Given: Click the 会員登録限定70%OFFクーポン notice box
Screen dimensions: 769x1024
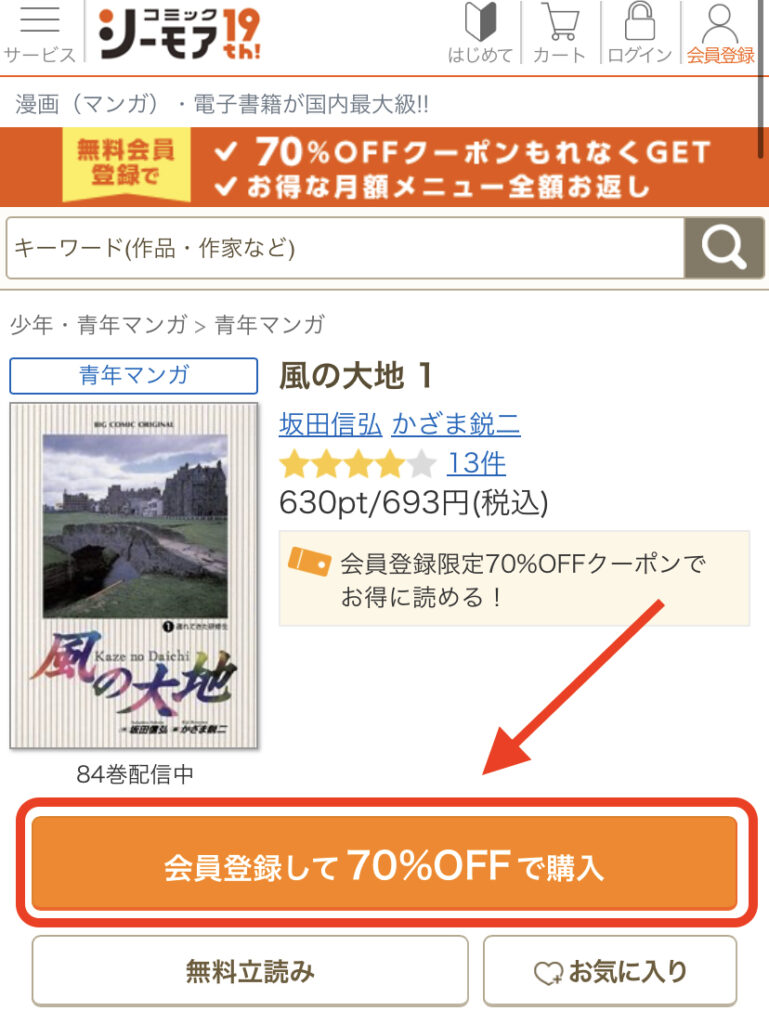Looking at the screenshot, I should point(514,579).
